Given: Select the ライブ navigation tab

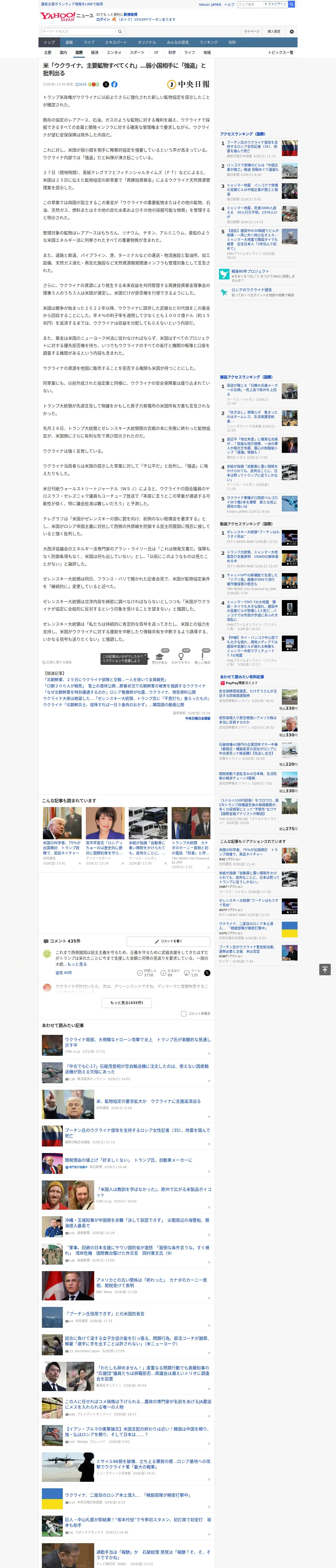Looking at the screenshot, I should click(89, 43).
